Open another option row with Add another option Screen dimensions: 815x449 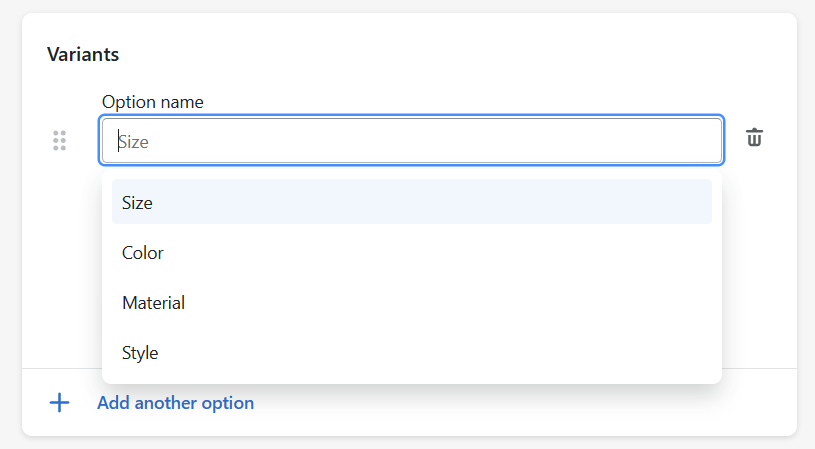point(176,403)
